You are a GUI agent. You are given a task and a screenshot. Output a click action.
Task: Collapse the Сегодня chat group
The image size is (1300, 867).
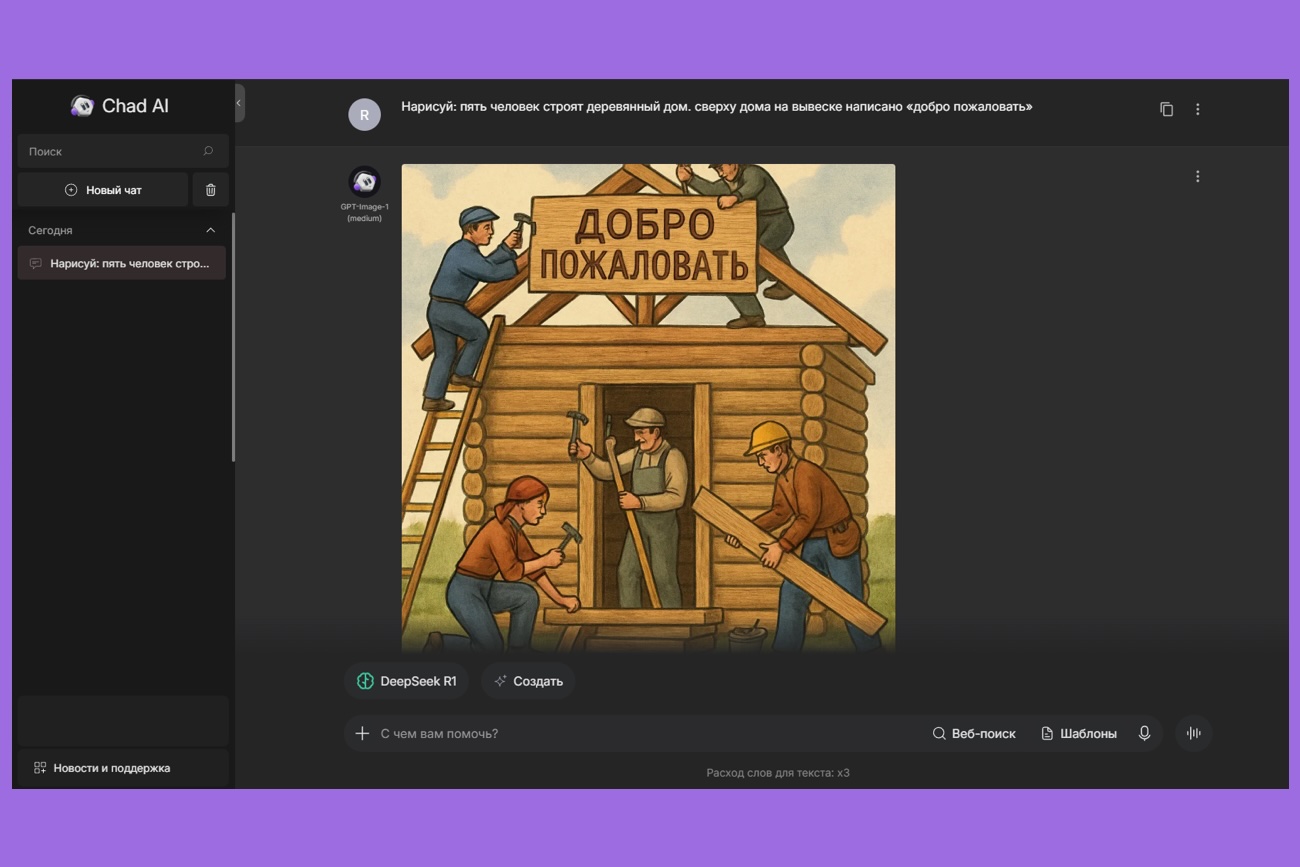[210, 230]
